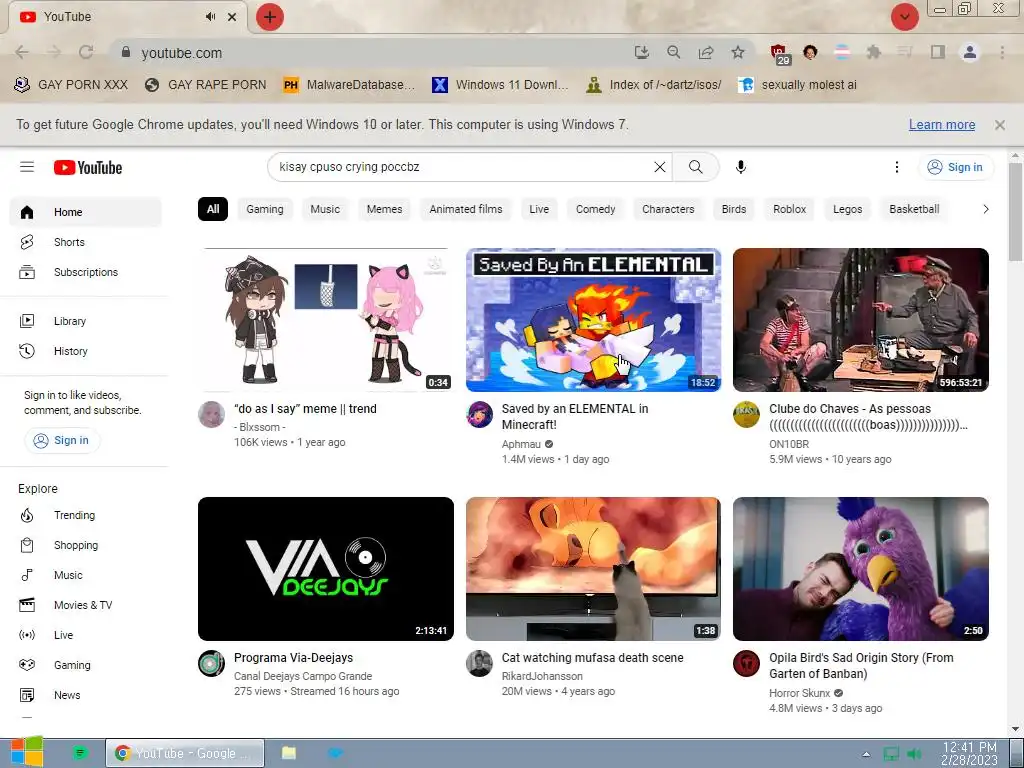Image resolution: width=1024 pixels, height=768 pixels.
Task: Open the uBlock extension showing 29
Action: [779, 54]
